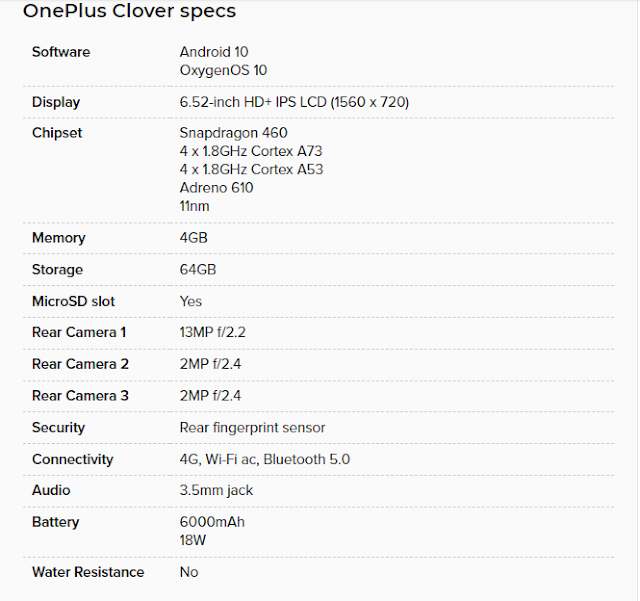
Task: Select the Software row label
Action: (61, 52)
